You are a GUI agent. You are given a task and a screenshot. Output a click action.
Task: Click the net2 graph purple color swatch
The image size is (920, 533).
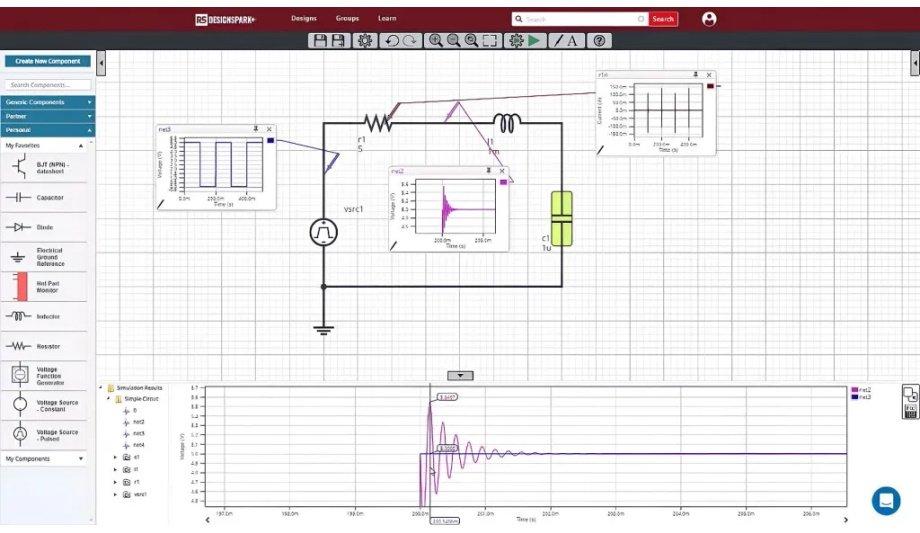tap(503, 182)
